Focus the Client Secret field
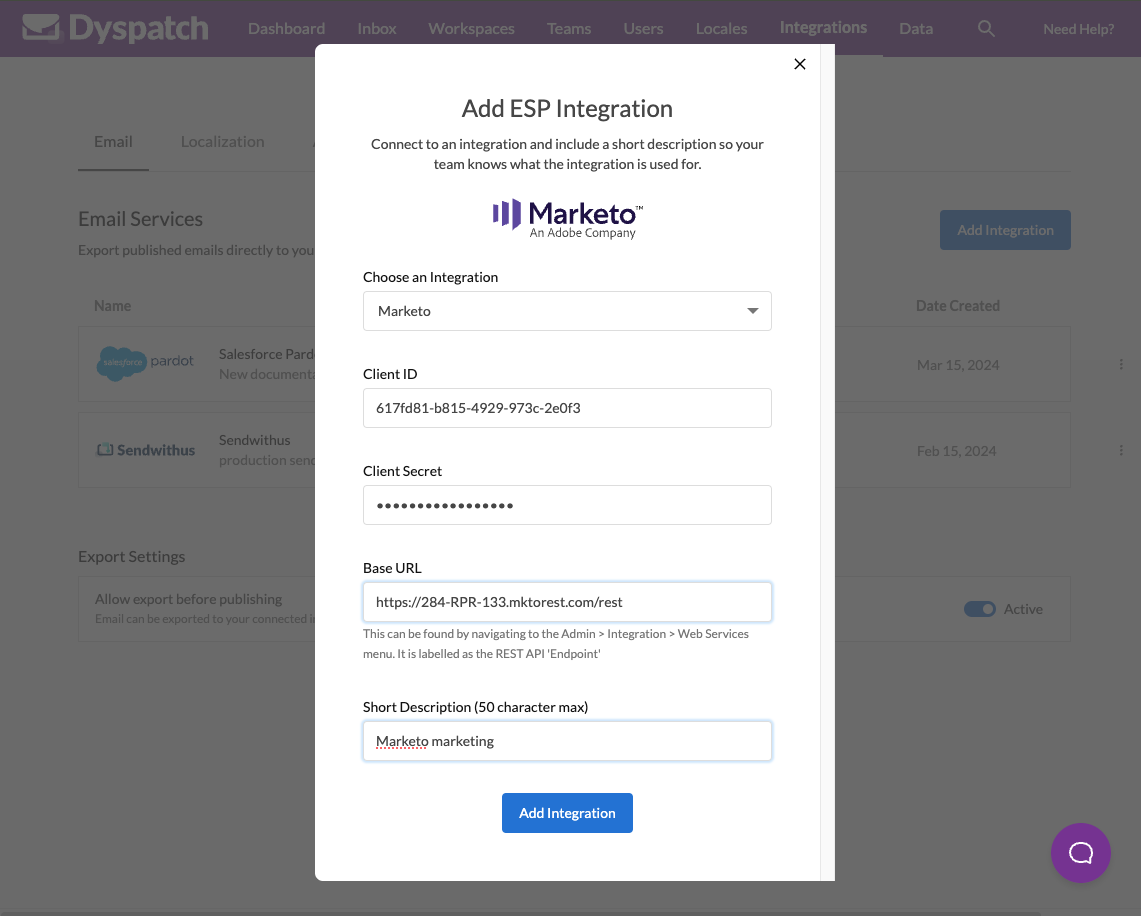This screenshot has width=1141, height=916. (567, 505)
